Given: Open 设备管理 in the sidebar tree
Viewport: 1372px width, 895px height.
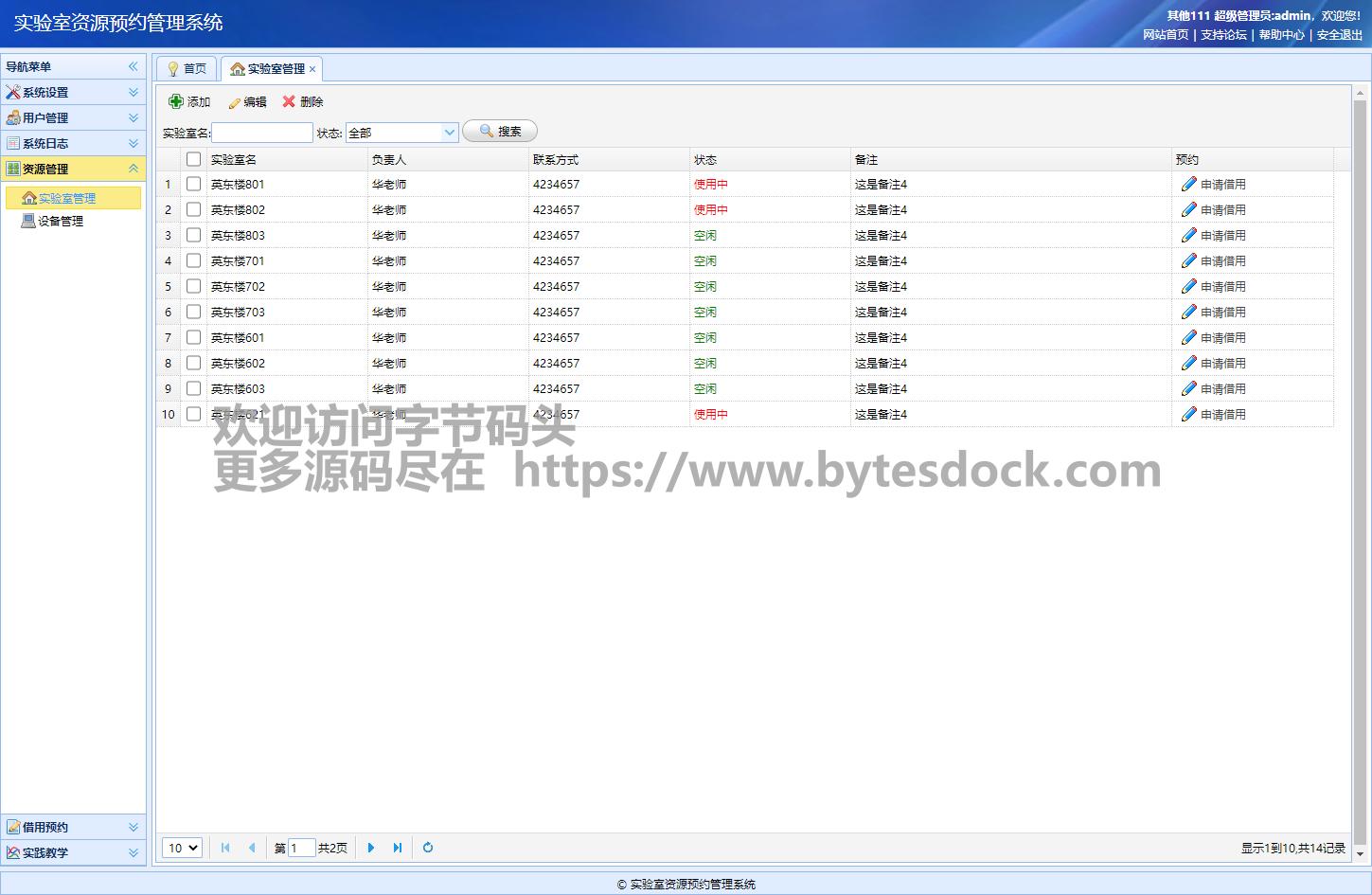Looking at the screenshot, I should point(61,221).
